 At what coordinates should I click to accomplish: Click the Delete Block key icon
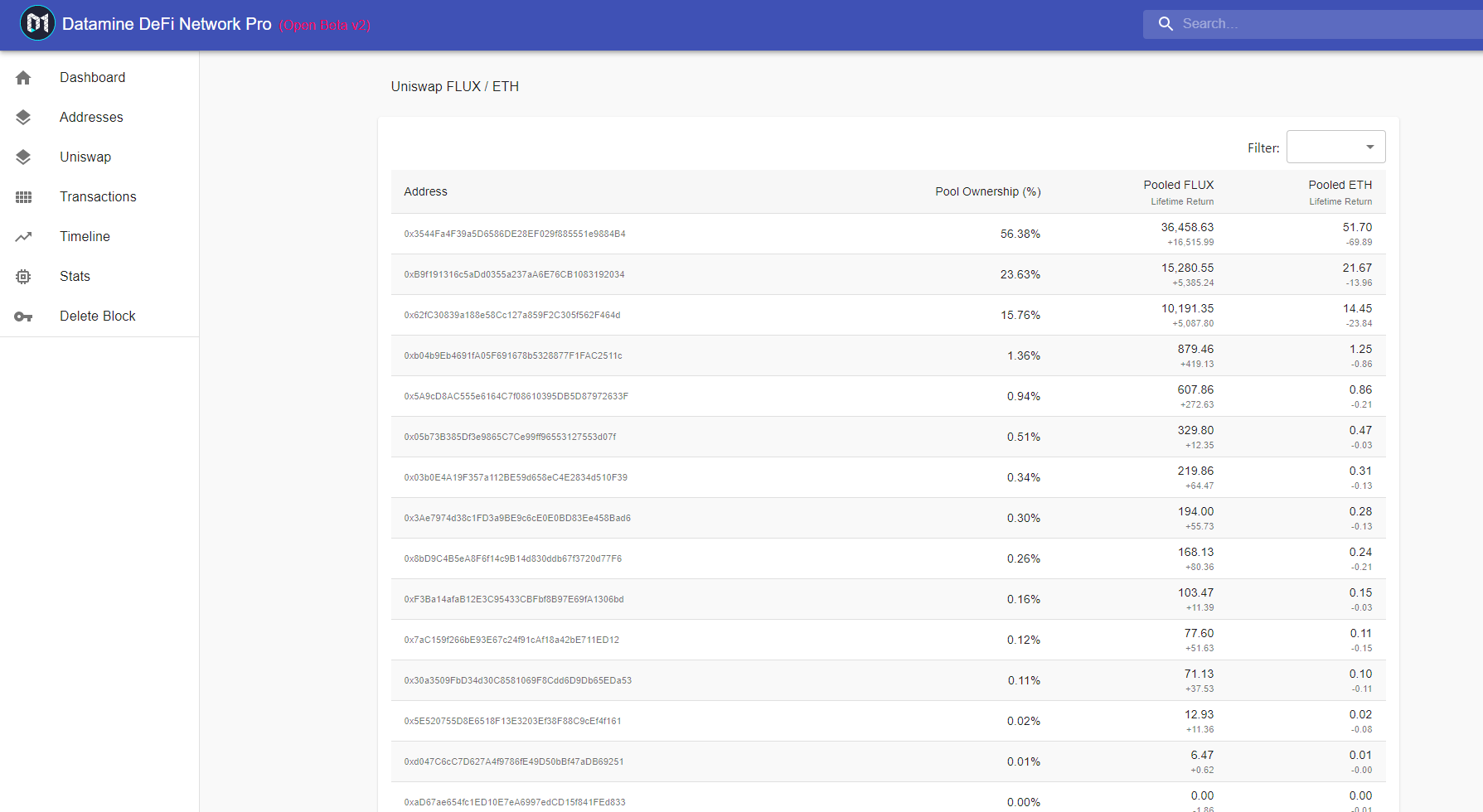pos(23,317)
